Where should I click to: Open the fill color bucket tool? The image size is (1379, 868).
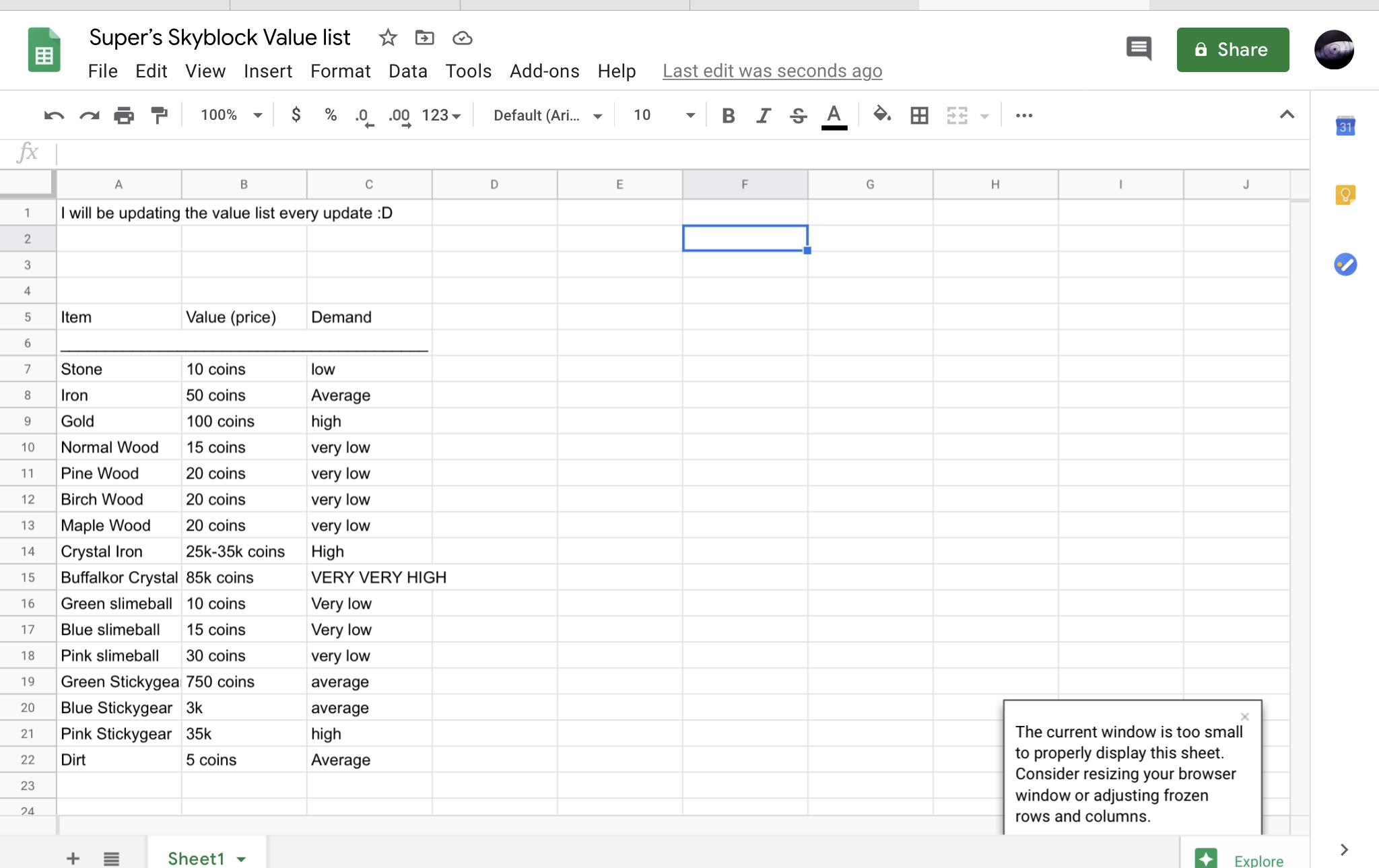click(x=881, y=115)
